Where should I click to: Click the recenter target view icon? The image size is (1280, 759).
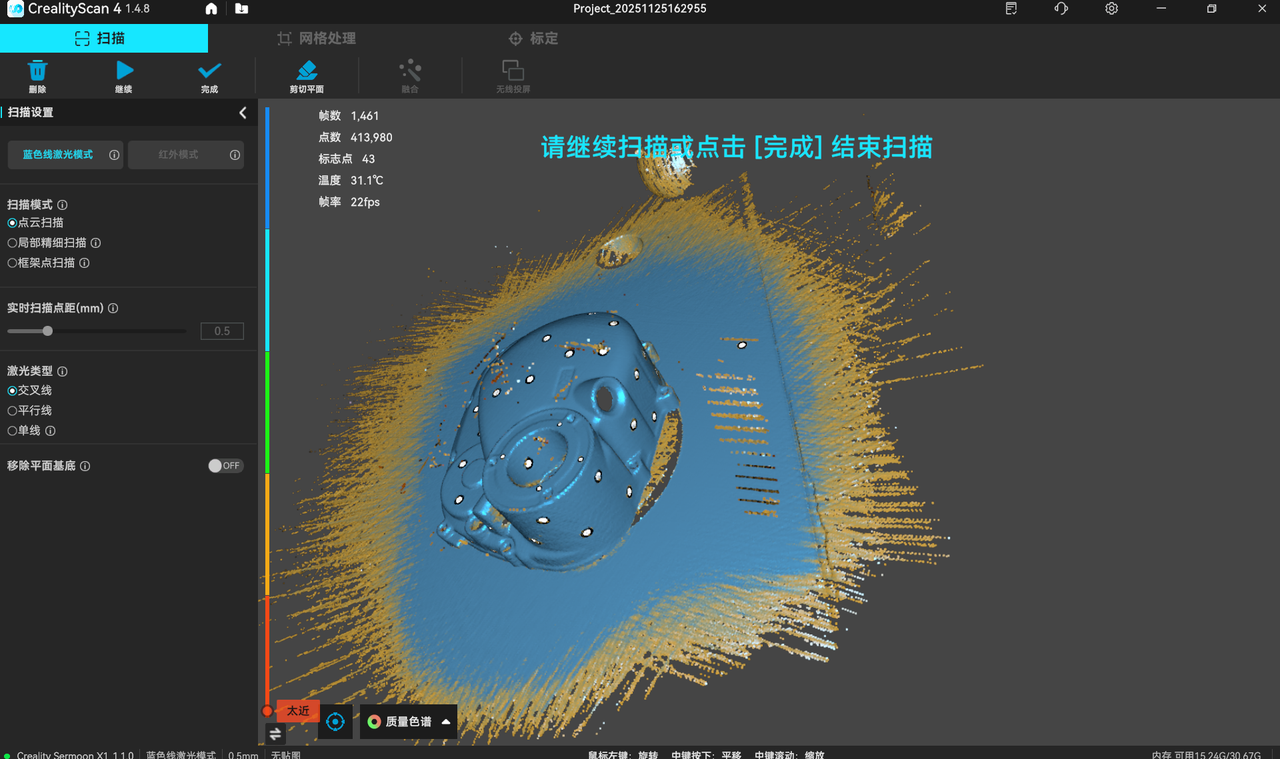(335, 721)
